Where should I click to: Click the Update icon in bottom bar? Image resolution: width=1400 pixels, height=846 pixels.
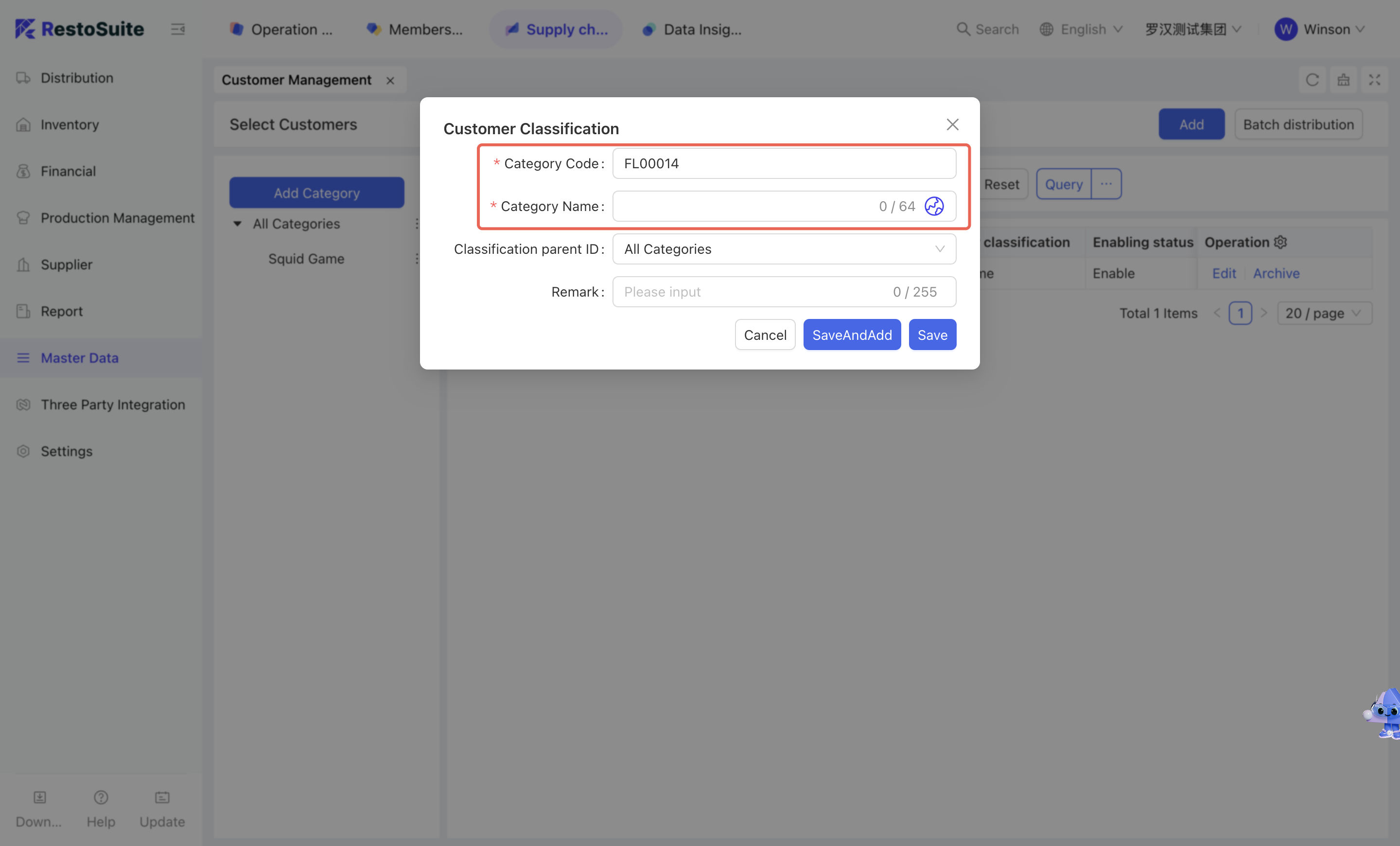tap(162, 798)
